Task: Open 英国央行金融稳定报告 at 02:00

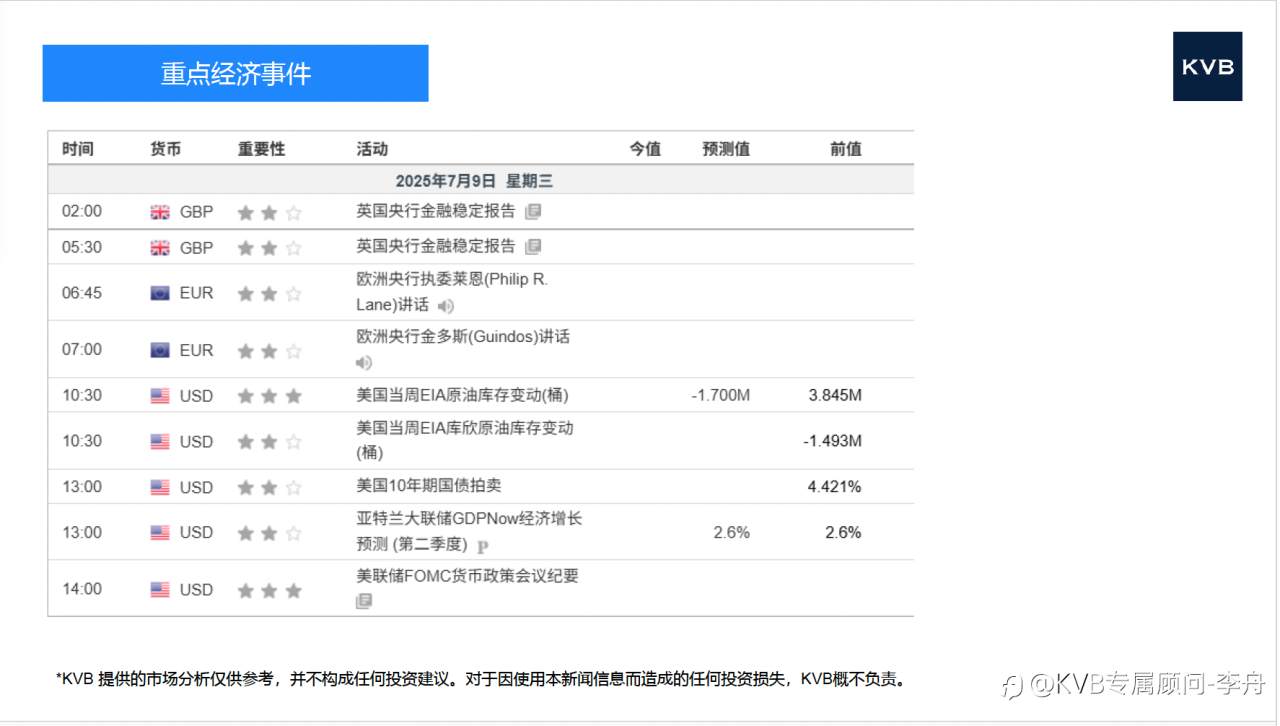Action: [436, 211]
